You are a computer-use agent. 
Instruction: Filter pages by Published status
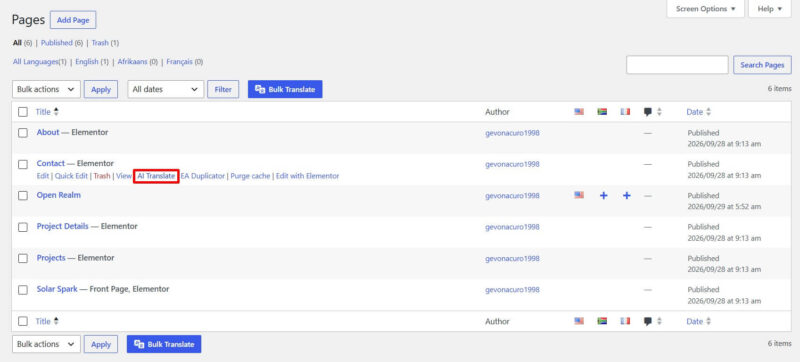(x=57, y=43)
